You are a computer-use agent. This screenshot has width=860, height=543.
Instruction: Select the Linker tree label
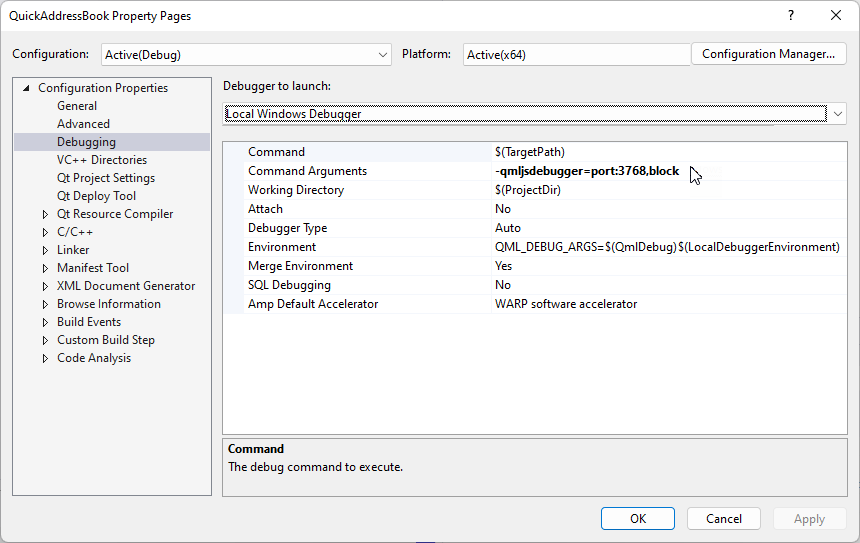point(73,250)
